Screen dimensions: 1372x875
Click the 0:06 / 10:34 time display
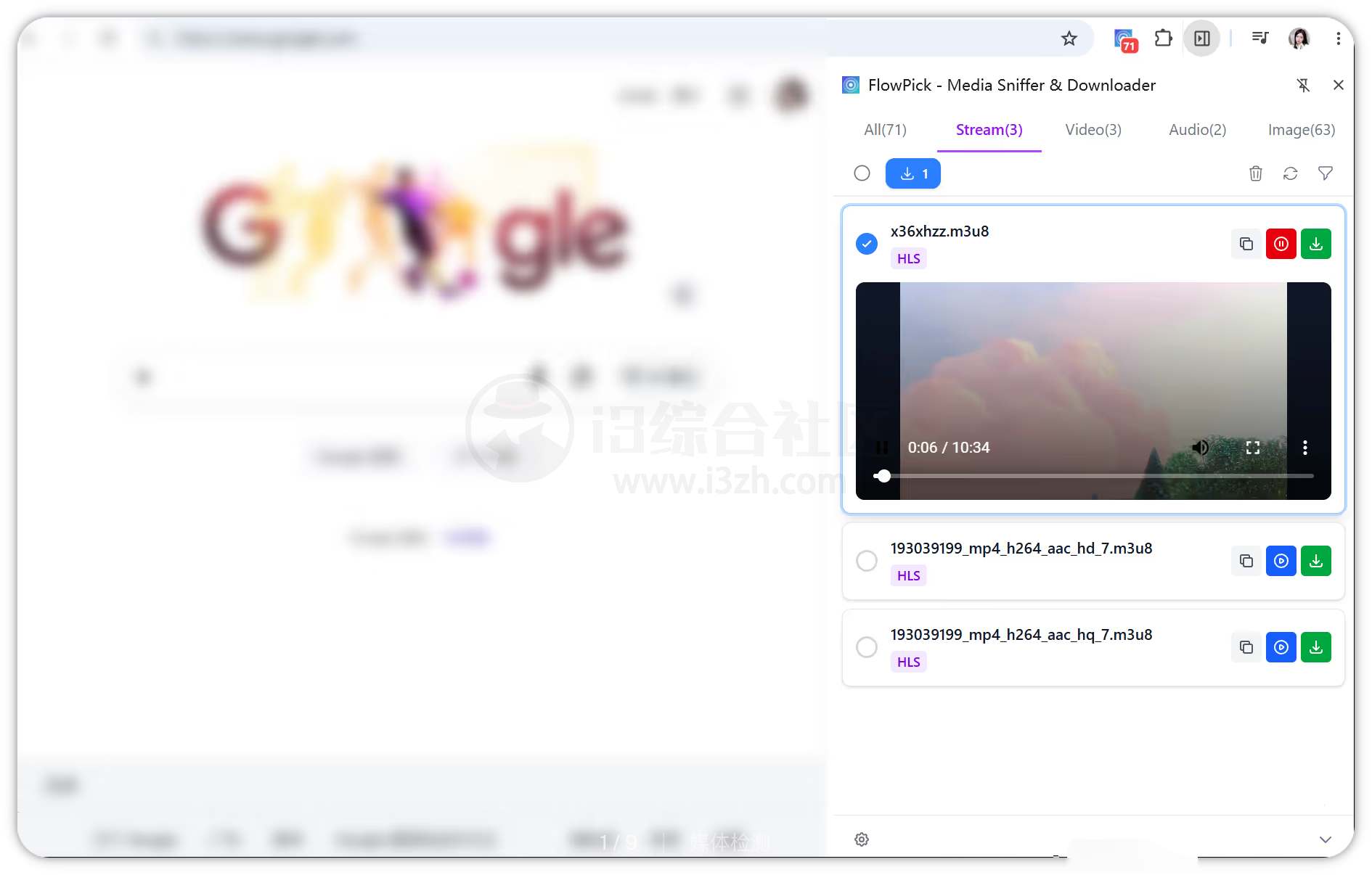(949, 448)
